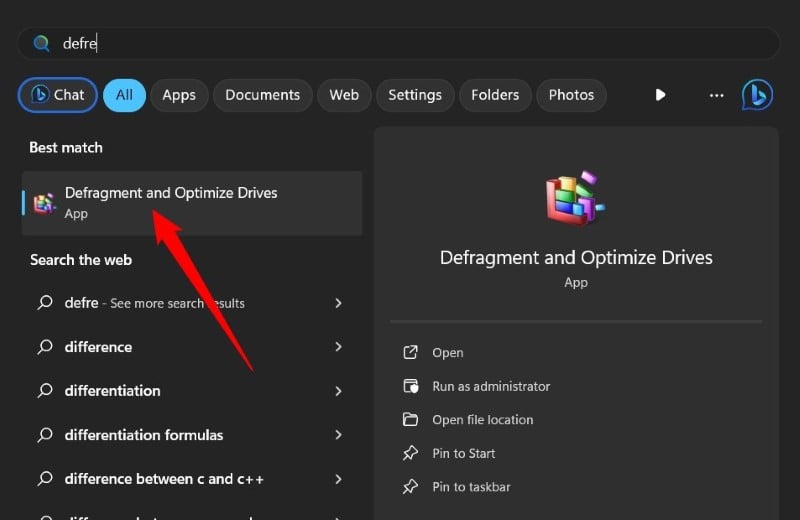
Task: Expand the 'defre' web search result arrow
Action: [x=338, y=303]
